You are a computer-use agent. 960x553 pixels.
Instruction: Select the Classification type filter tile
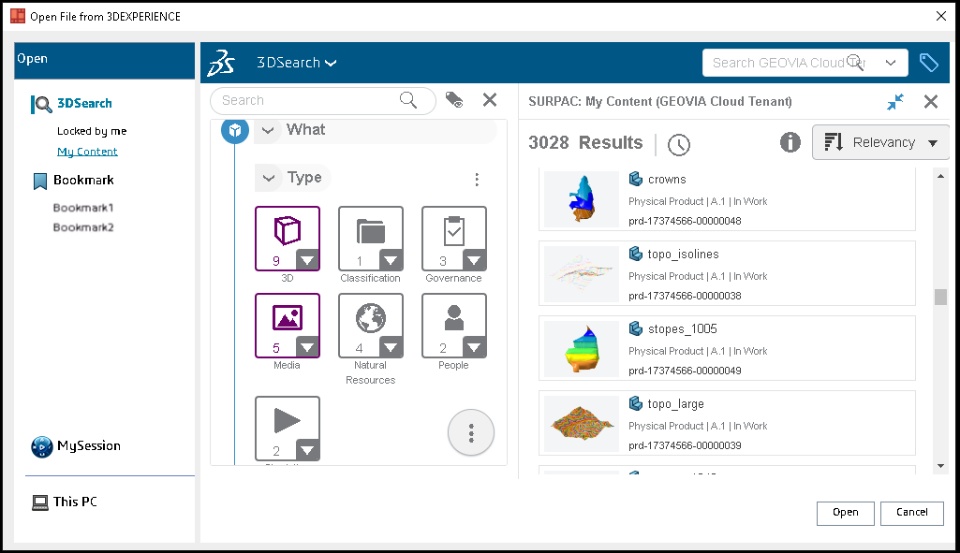(x=370, y=238)
